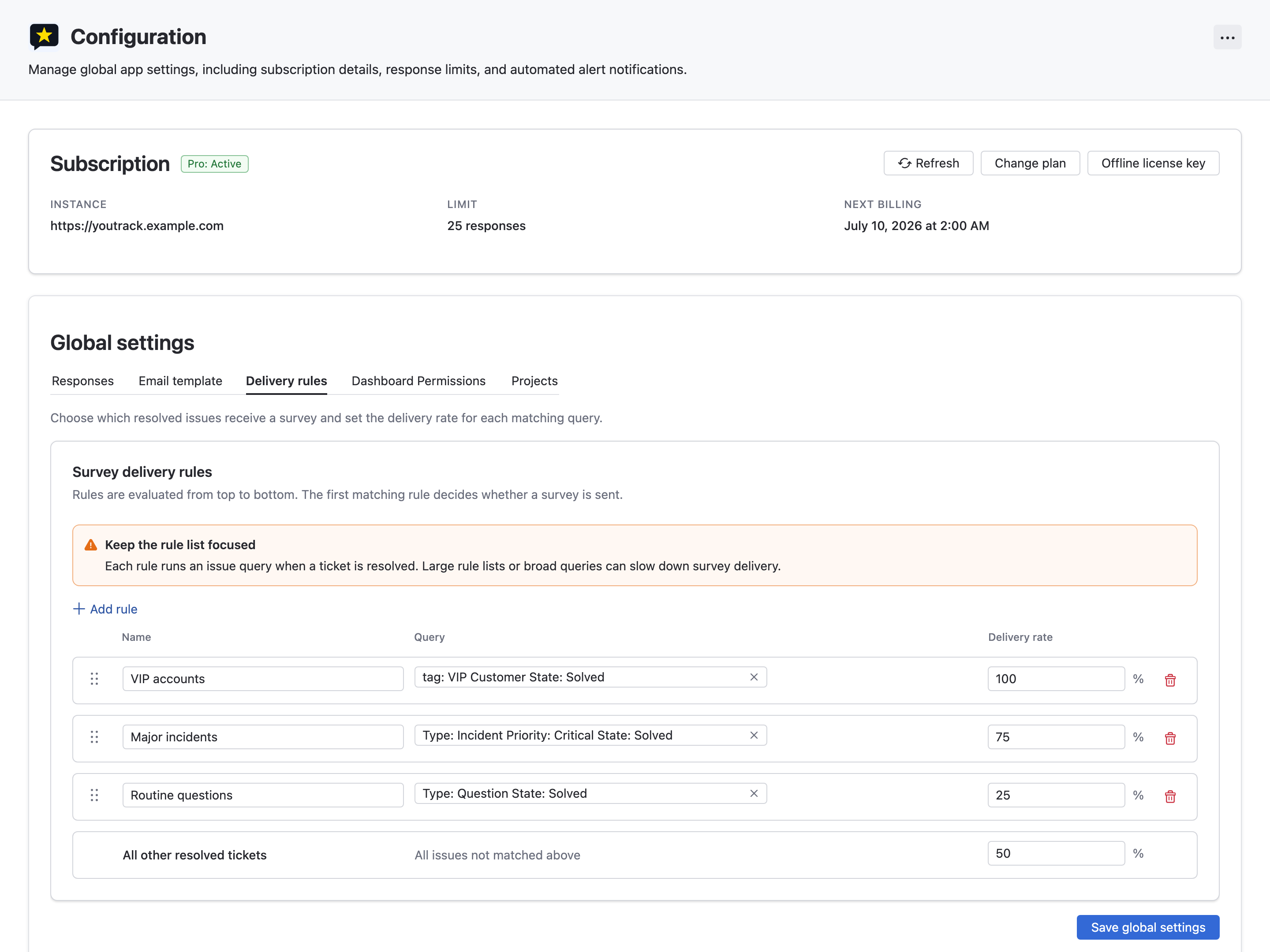Viewport: 1270px width, 952px height.
Task: Click the Name column header
Action: point(136,637)
